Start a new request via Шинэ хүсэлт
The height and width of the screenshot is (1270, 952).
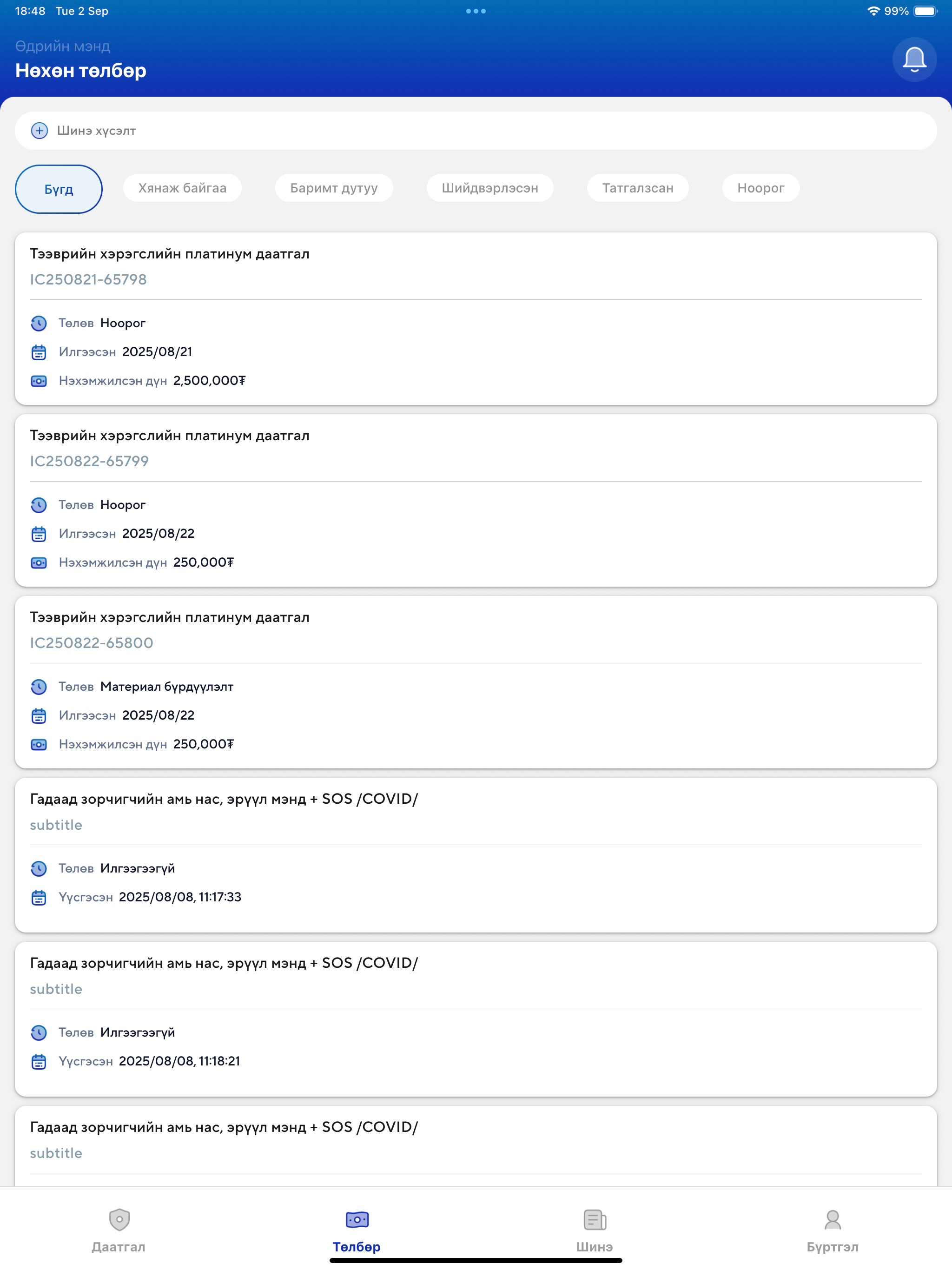pos(476,131)
